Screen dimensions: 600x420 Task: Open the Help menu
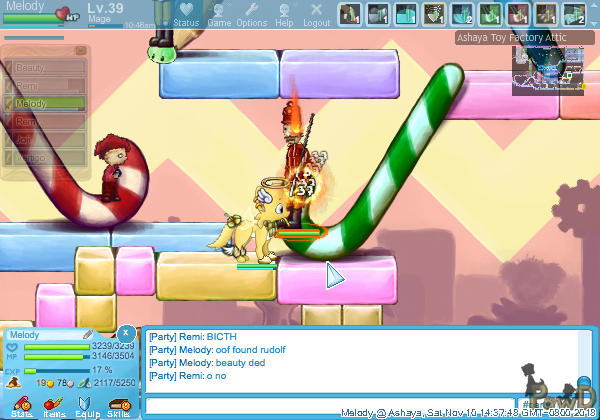pyautogui.click(x=285, y=14)
